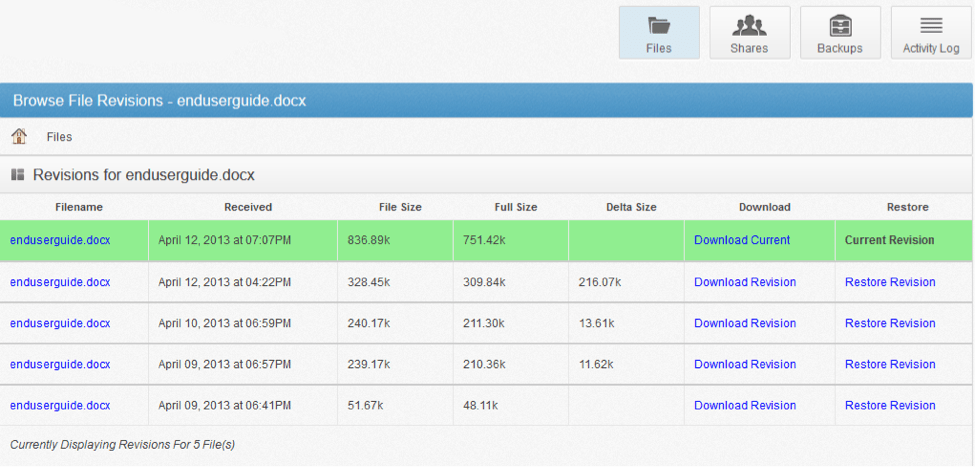Select delta size value 216.07k
This screenshot has height=467, width=975.
point(600,282)
